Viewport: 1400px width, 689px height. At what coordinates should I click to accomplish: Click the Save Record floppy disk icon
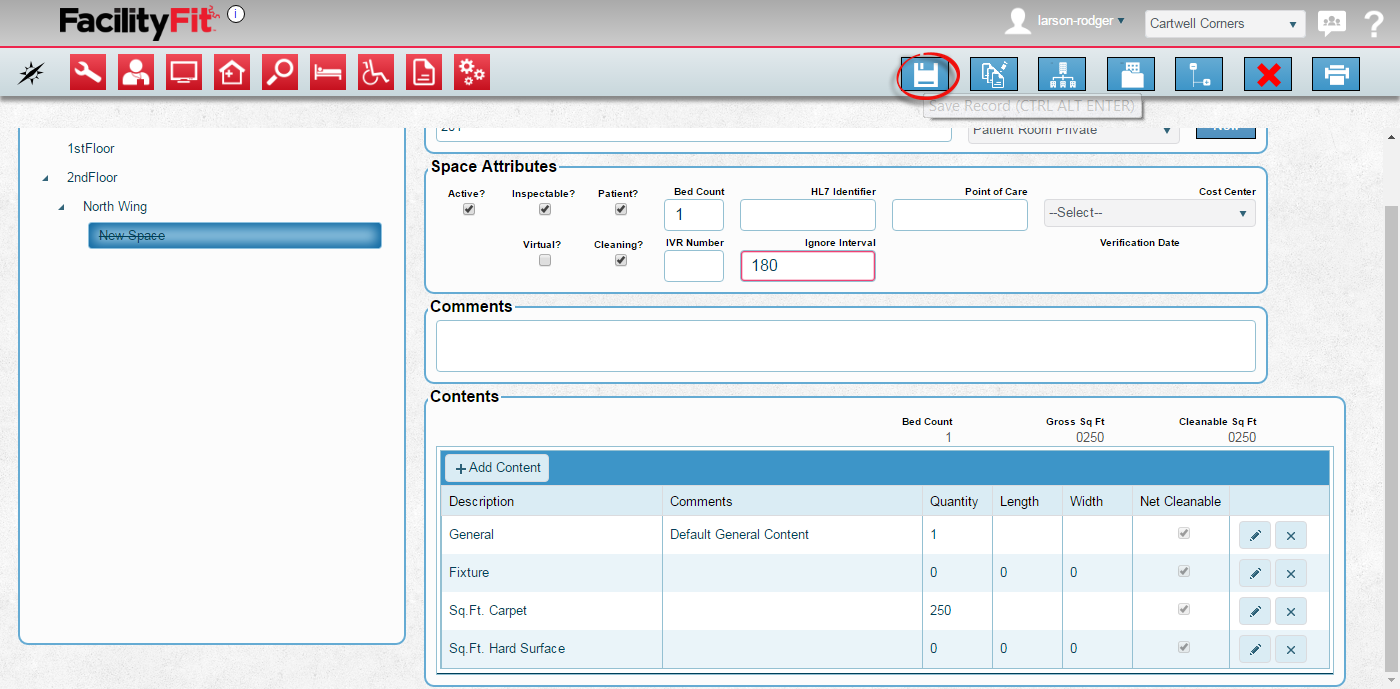coord(925,75)
